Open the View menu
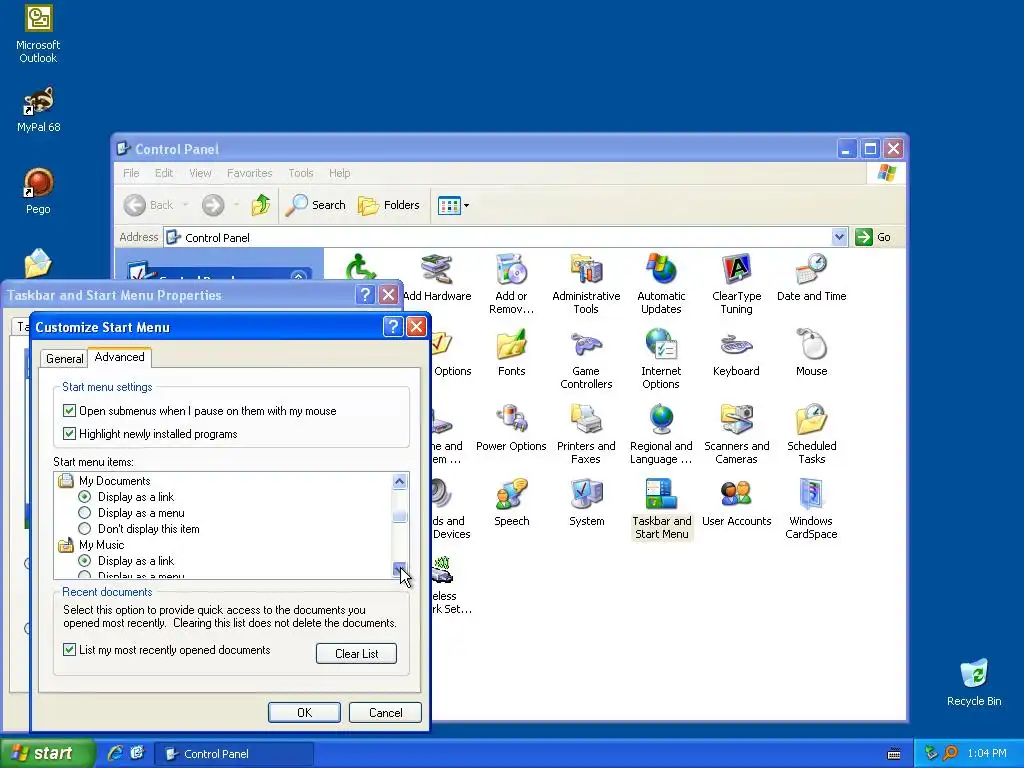The width and height of the screenshot is (1024, 768). click(200, 173)
